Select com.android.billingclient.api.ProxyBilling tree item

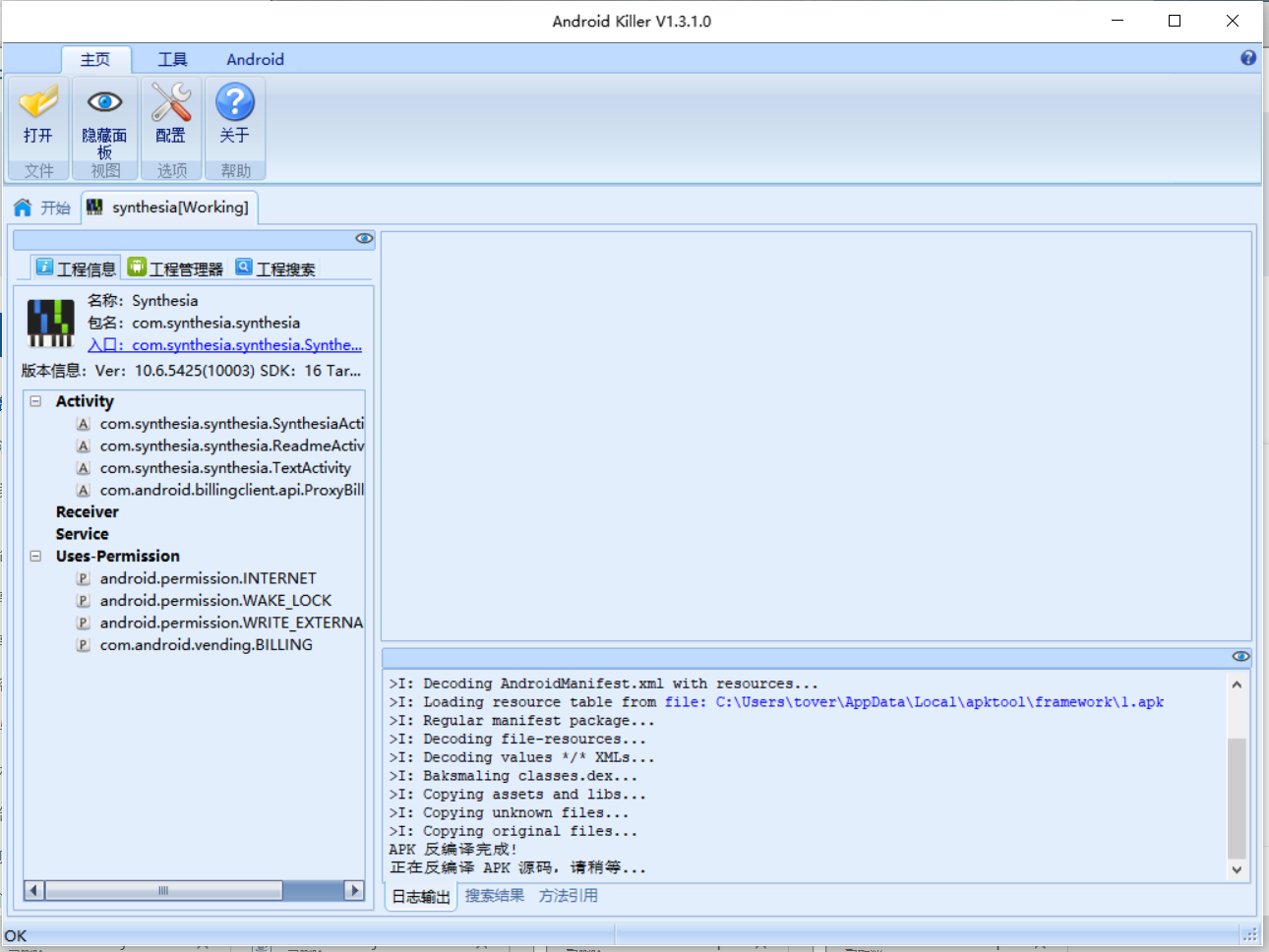[x=232, y=491]
